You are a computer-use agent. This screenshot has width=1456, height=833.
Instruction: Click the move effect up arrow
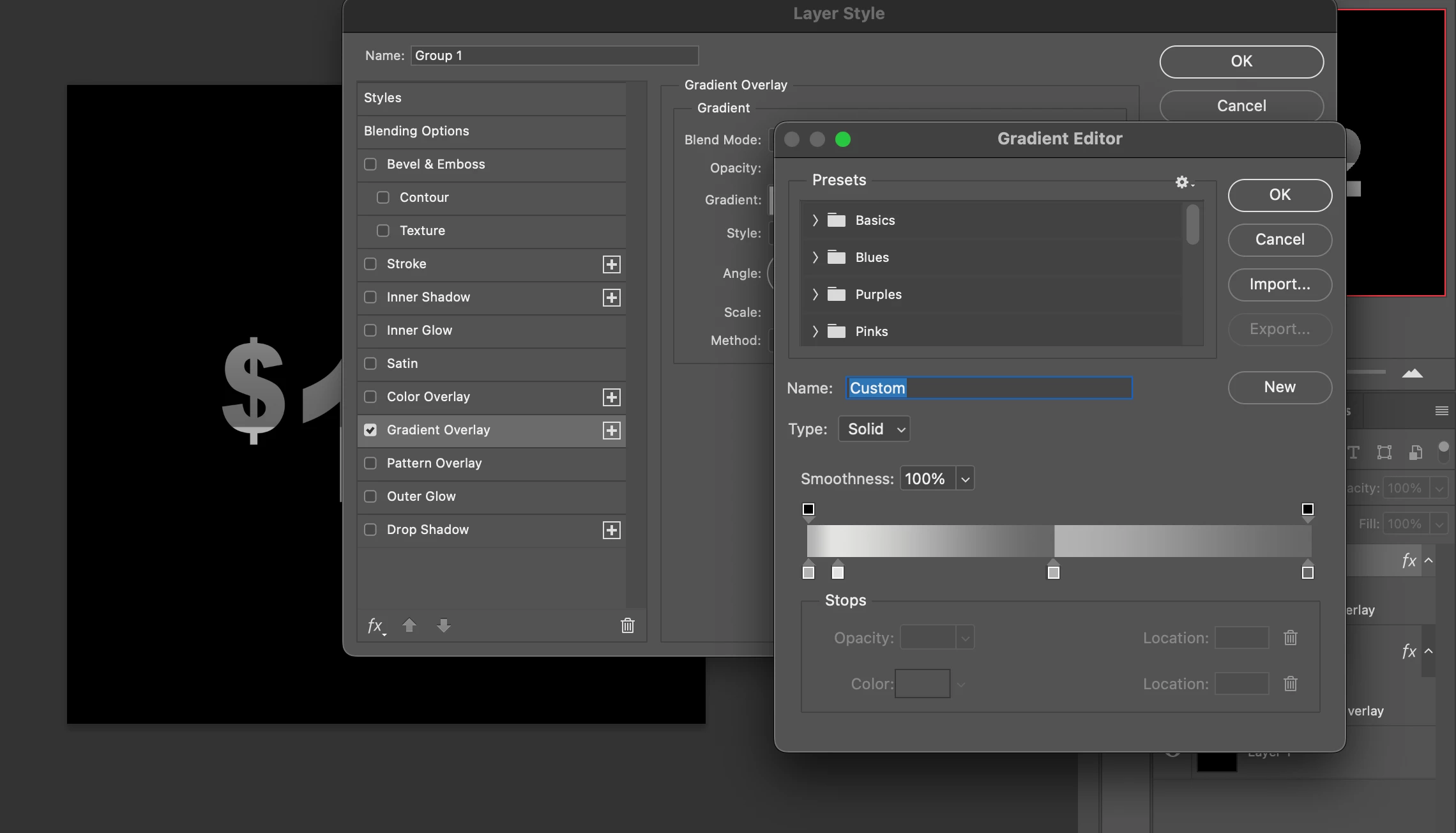pyautogui.click(x=409, y=625)
